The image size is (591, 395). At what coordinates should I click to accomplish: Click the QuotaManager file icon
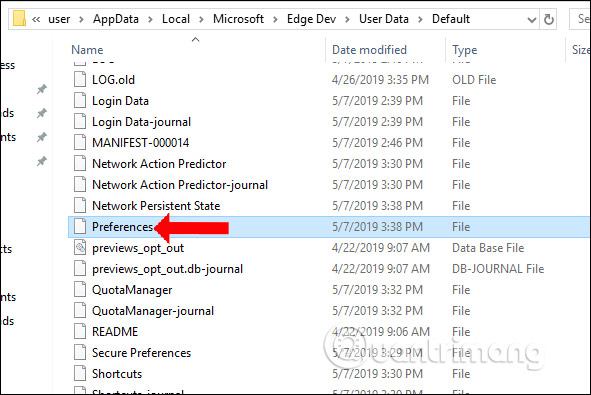(x=80, y=289)
